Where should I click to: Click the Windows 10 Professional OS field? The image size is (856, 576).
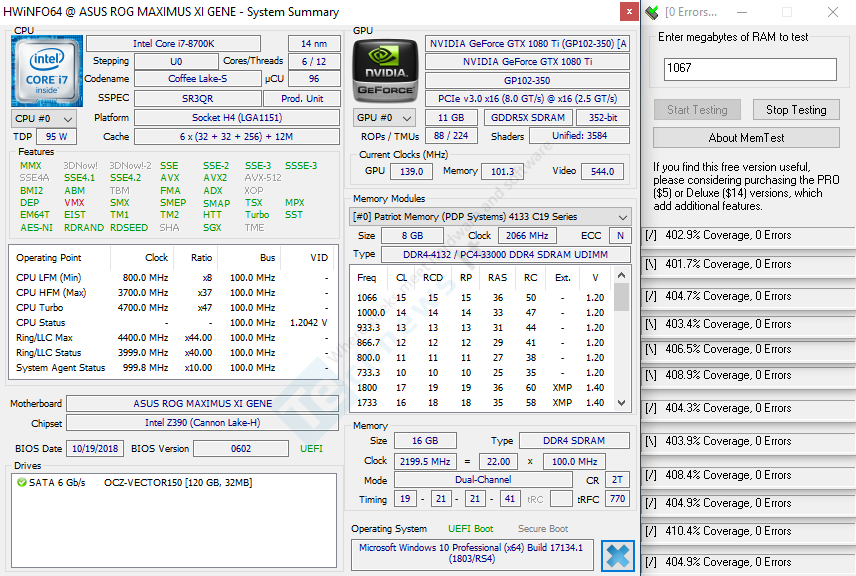(x=472, y=554)
